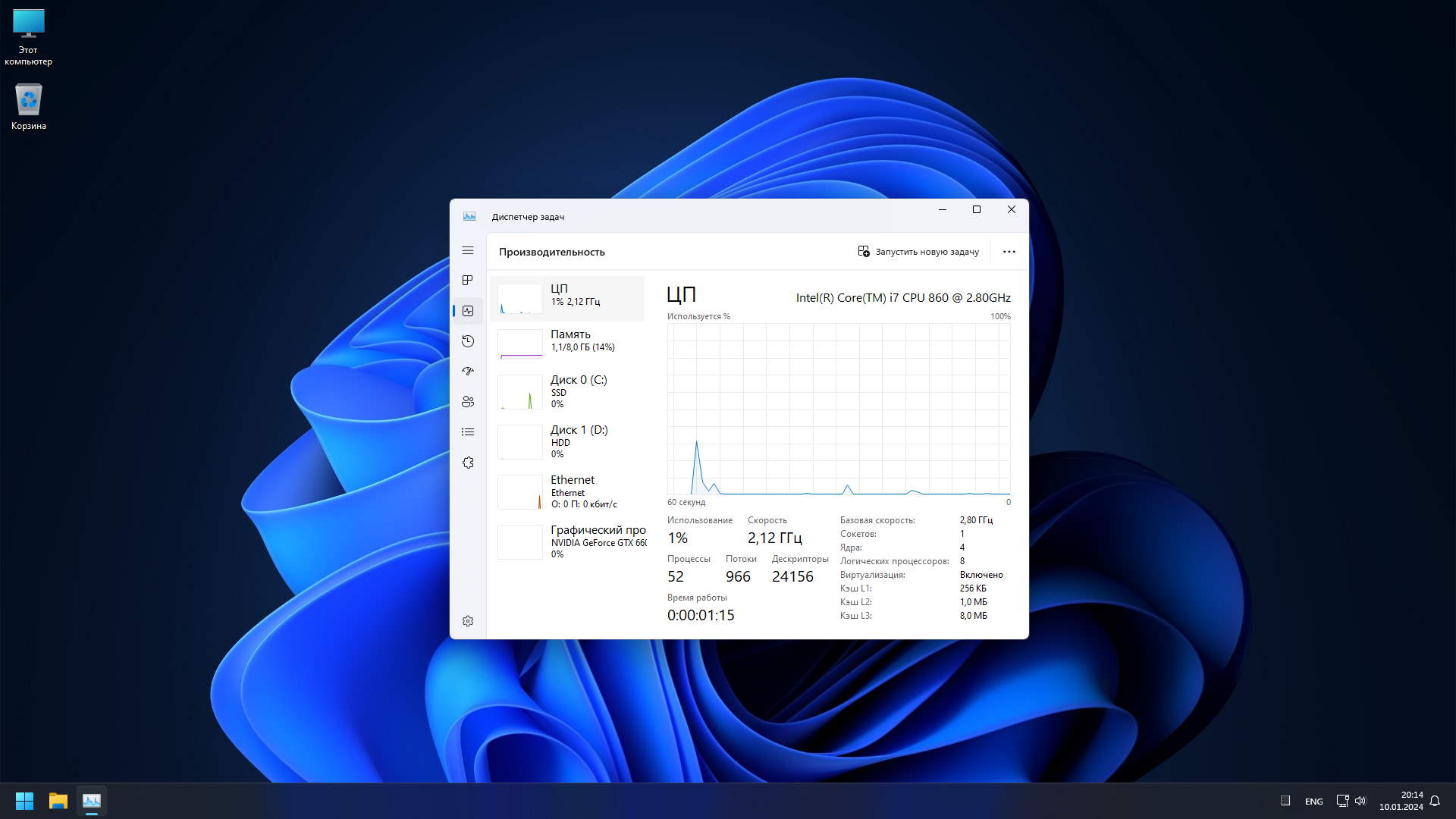Viewport: 1456px width, 819px height.
Task: Open the Services puzzle-piece icon
Action: click(x=468, y=463)
